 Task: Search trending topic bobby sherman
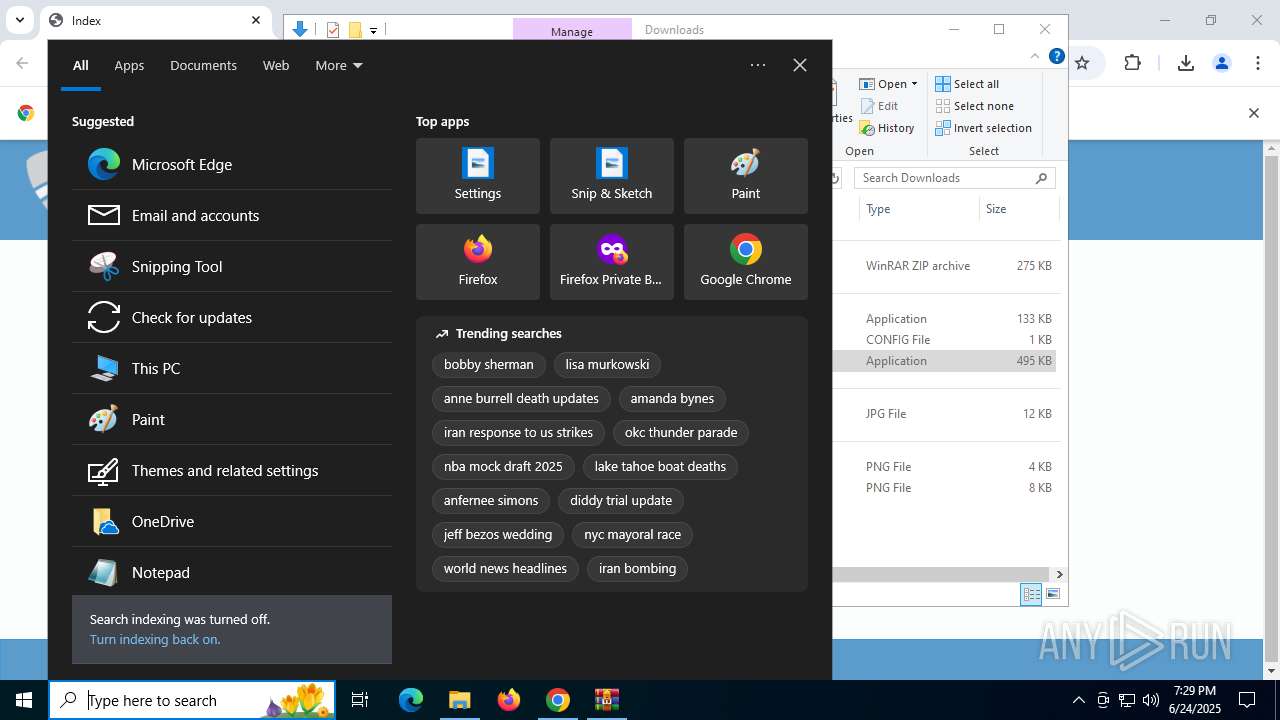pos(489,365)
